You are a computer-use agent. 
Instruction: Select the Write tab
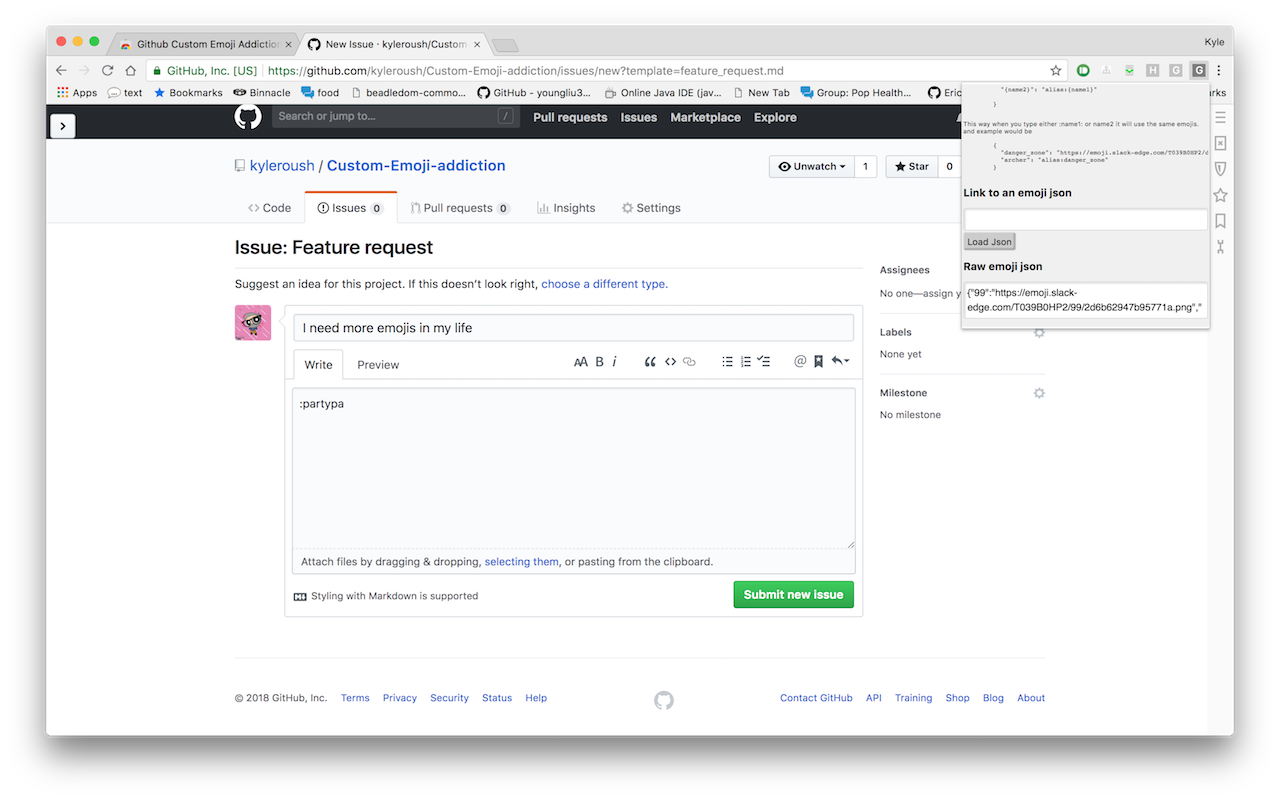click(319, 365)
